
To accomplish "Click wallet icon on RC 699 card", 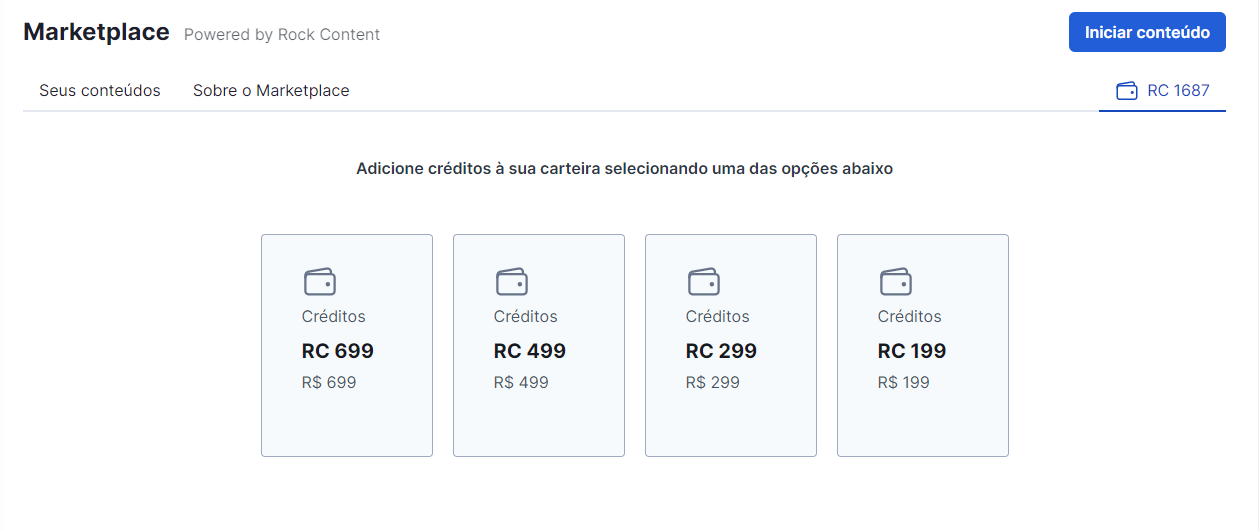I will (x=320, y=281).
